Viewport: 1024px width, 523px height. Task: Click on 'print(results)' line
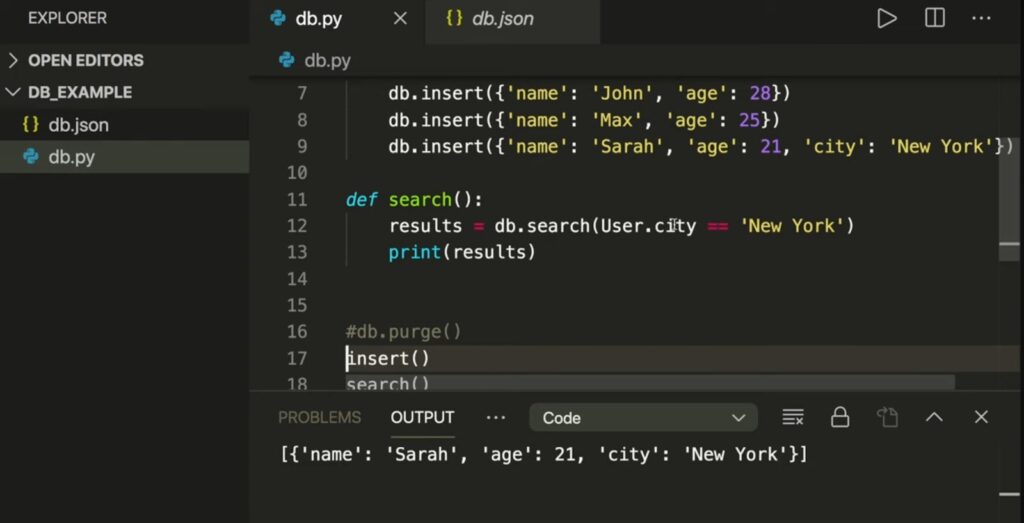pos(462,252)
